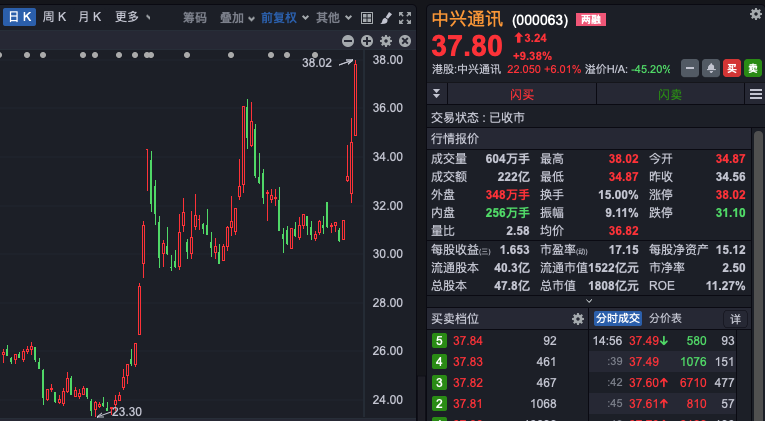Click the 闪买 flash buy button
The width and height of the screenshot is (765, 421).
pyautogui.click(x=522, y=94)
